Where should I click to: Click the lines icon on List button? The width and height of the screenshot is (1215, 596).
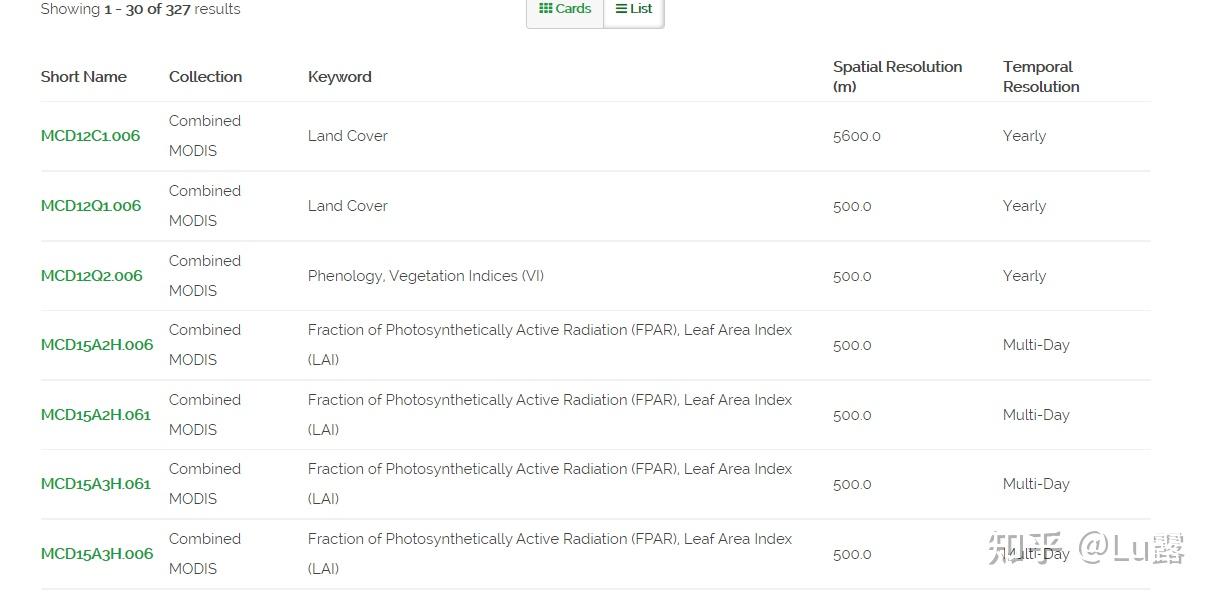(x=621, y=9)
